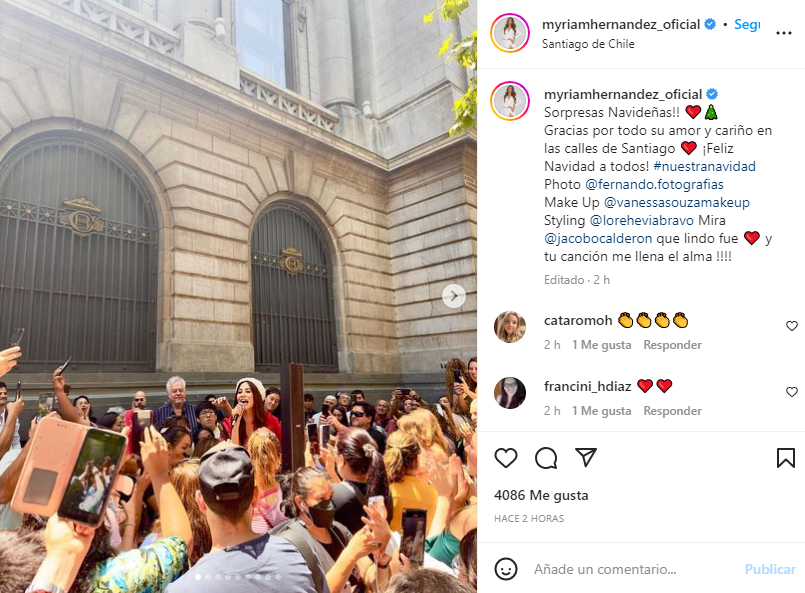Show likes list from 4086 Me gusta
This screenshot has height=593, width=805.
pos(541,495)
